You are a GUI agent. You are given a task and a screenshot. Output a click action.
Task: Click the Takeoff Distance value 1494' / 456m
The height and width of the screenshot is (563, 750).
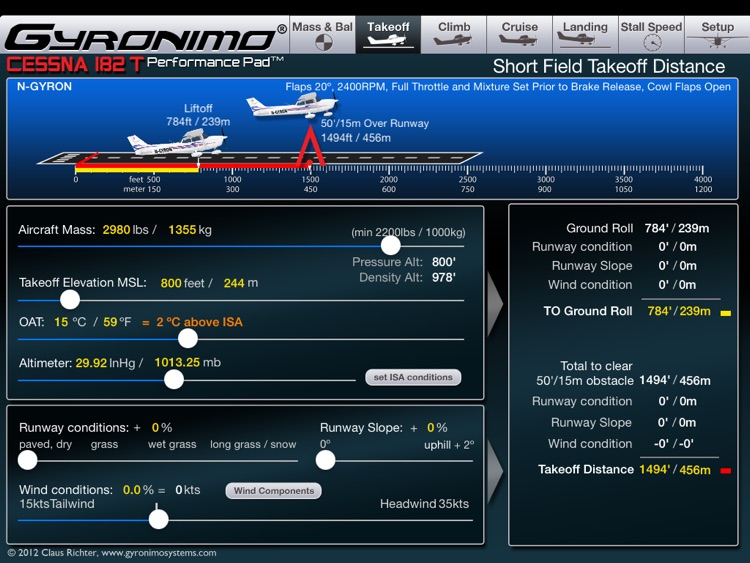675,470
